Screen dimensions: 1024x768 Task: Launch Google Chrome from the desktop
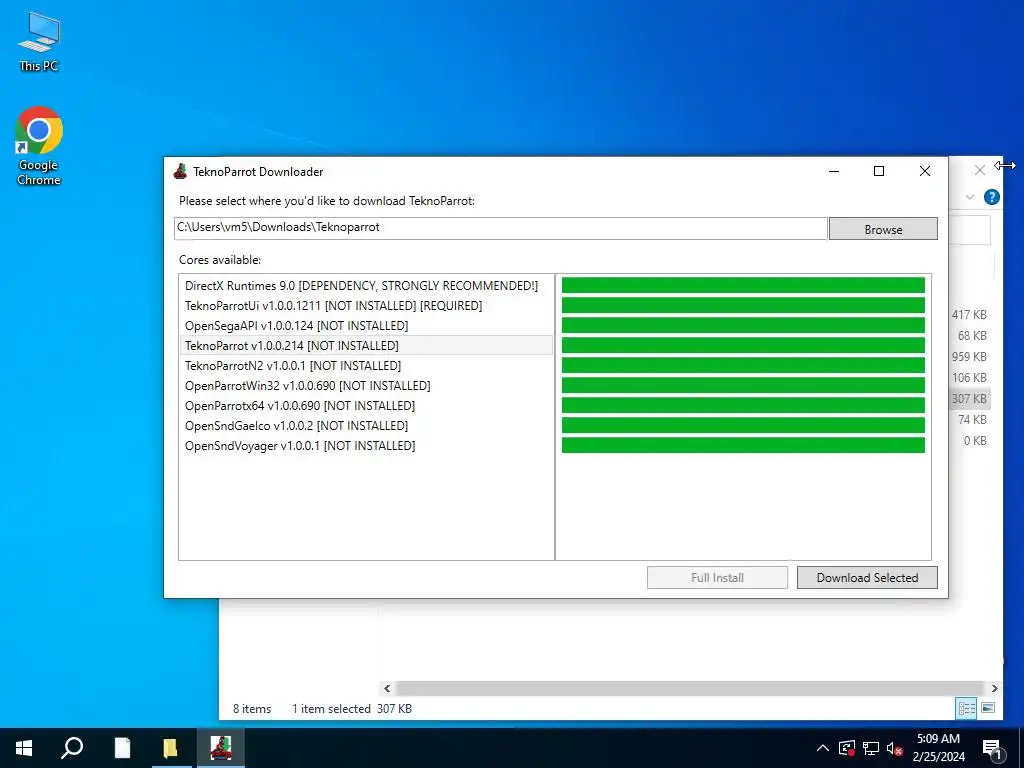tap(39, 146)
